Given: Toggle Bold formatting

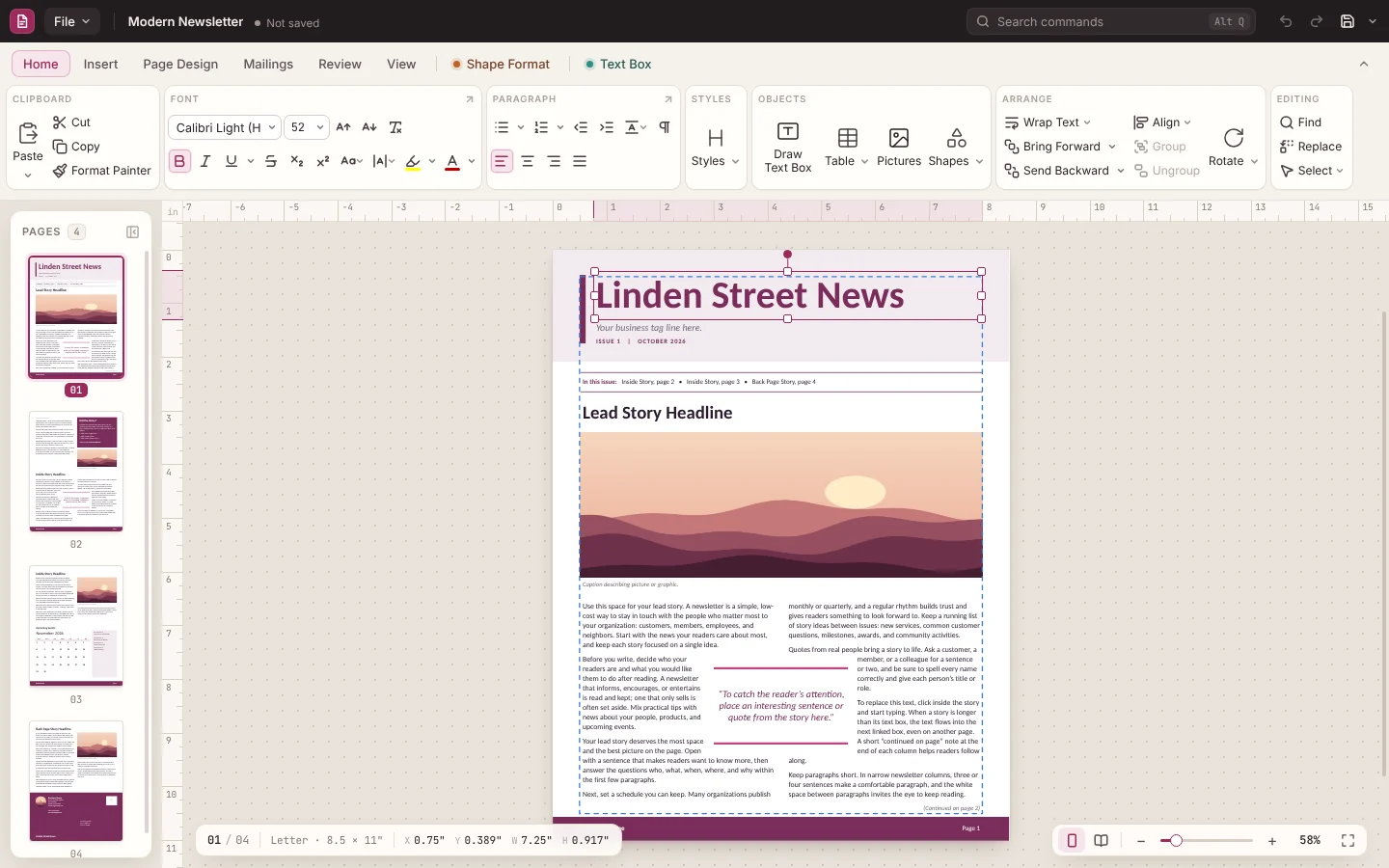Looking at the screenshot, I should [x=179, y=161].
